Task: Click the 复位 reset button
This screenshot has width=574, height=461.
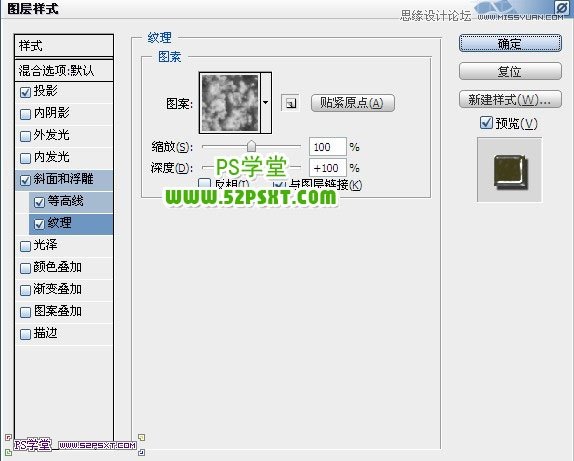Action: [x=510, y=71]
